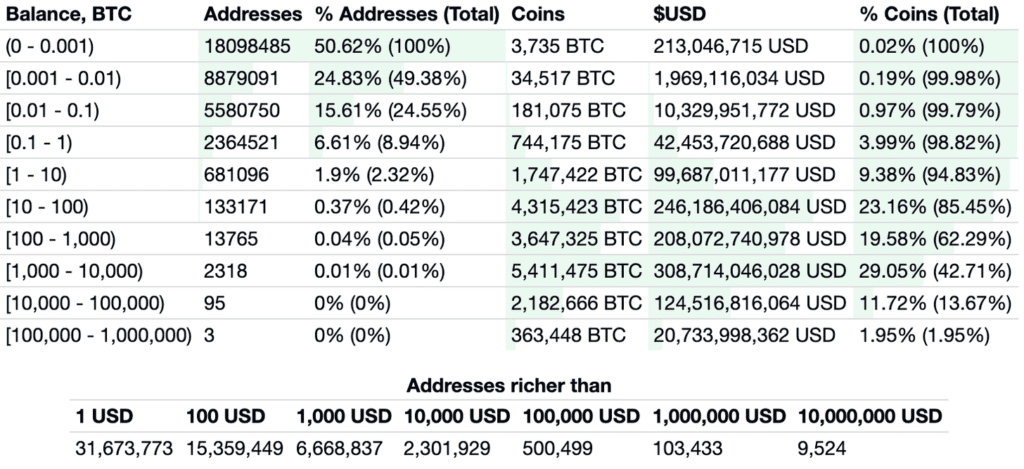The image size is (1024, 469).
Task: Select the % Addresses (Total) header
Action: [407, 15]
